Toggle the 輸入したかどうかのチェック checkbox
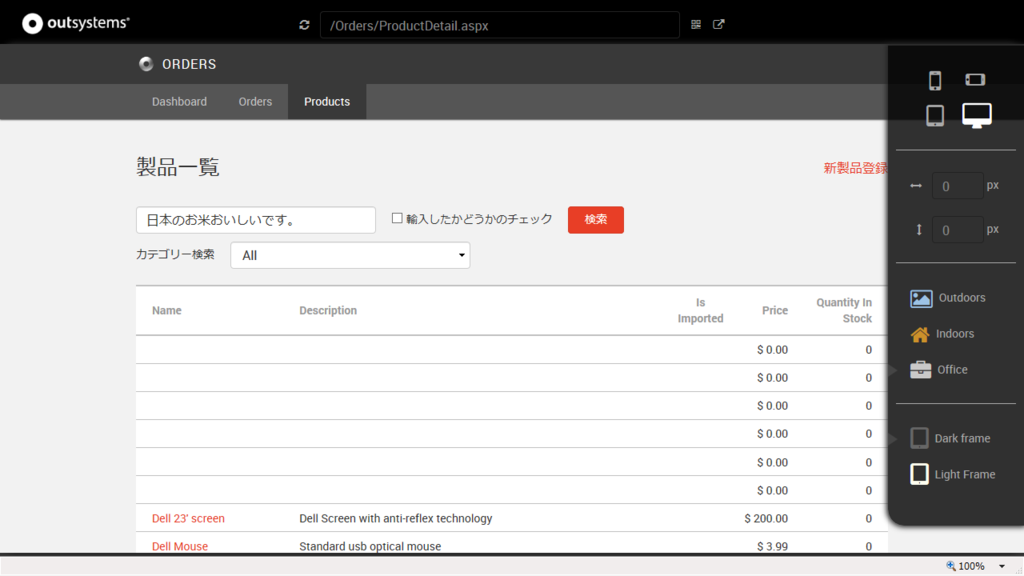The width and height of the screenshot is (1024, 576). pos(397,218)
